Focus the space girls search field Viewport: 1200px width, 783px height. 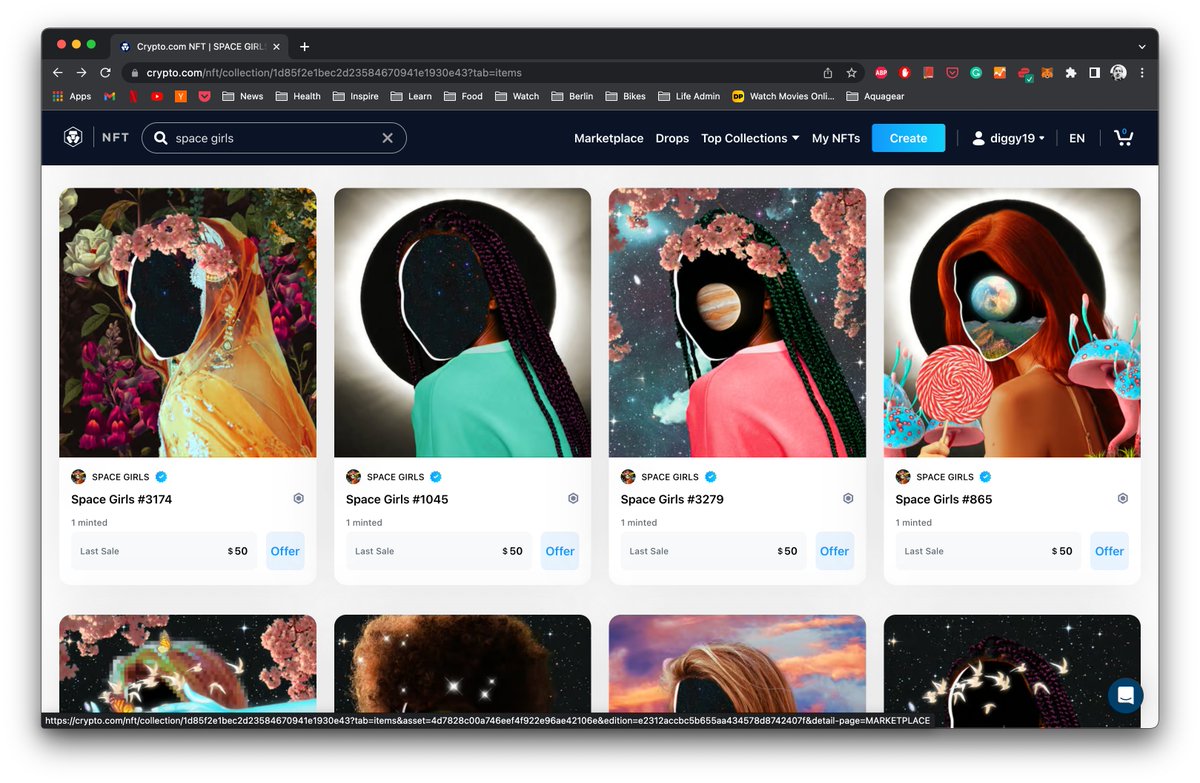click(x=274, y=138)
